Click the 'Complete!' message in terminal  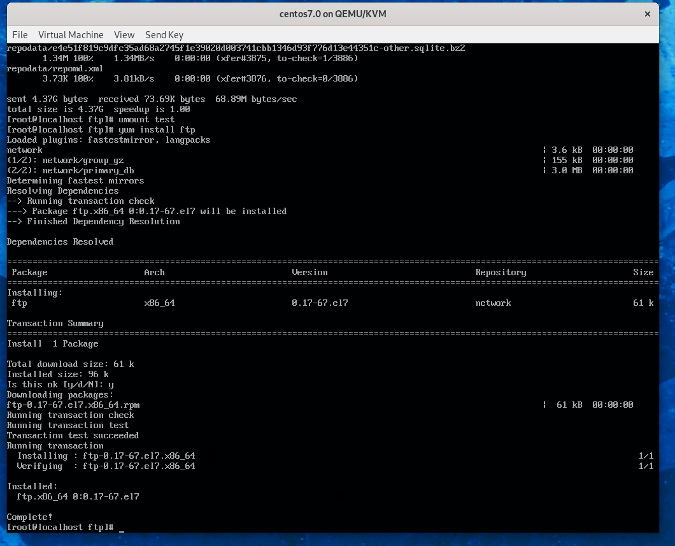tap(28, 516)
